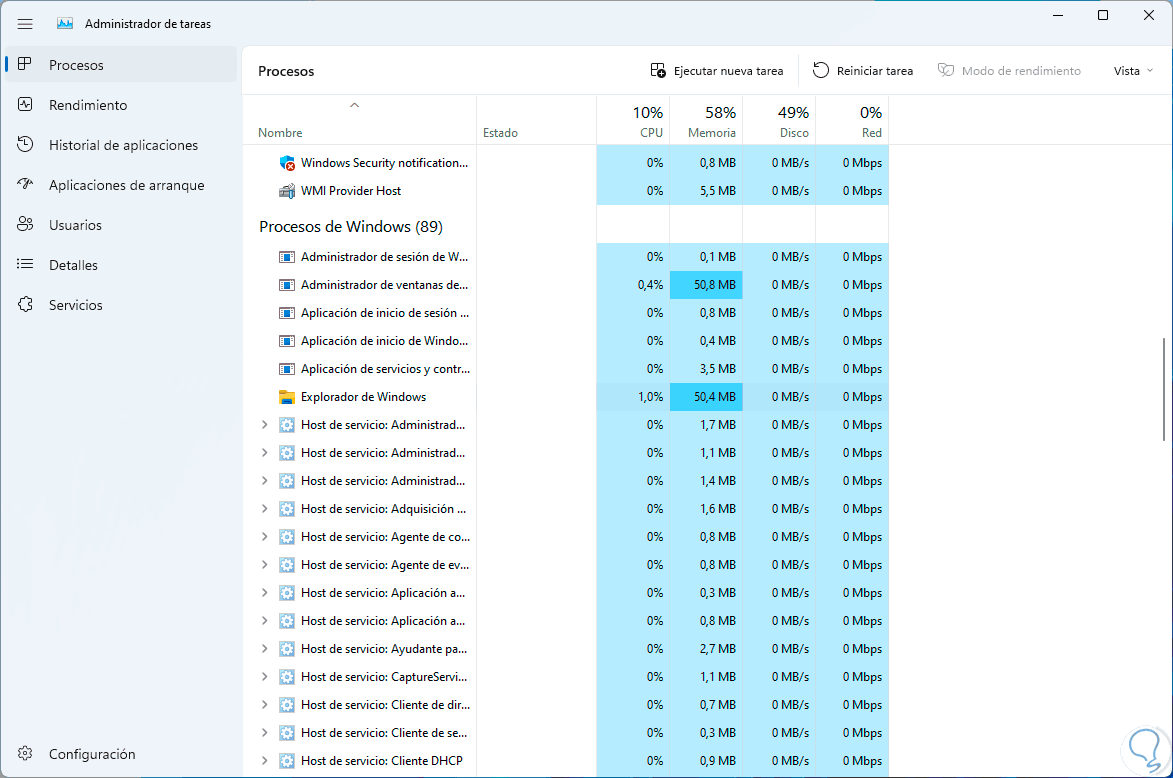Select the Rendimiento sidebar icon
The image size is (1173, 778).
coord(25,105)
